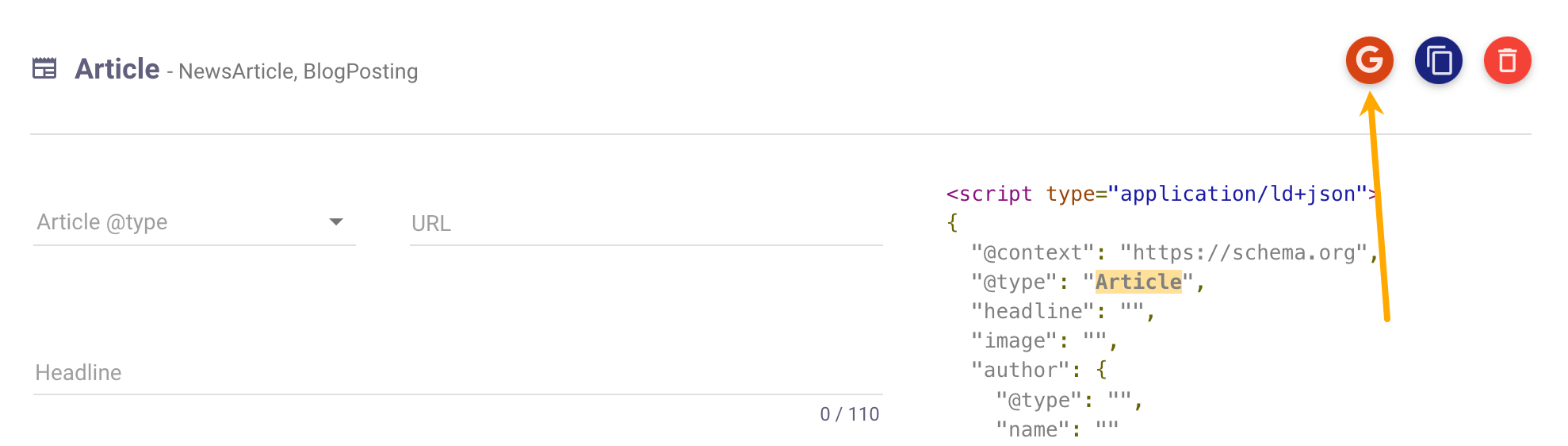
Task: Click the author's empty "@type" code line
Action: coord(1068,400)
